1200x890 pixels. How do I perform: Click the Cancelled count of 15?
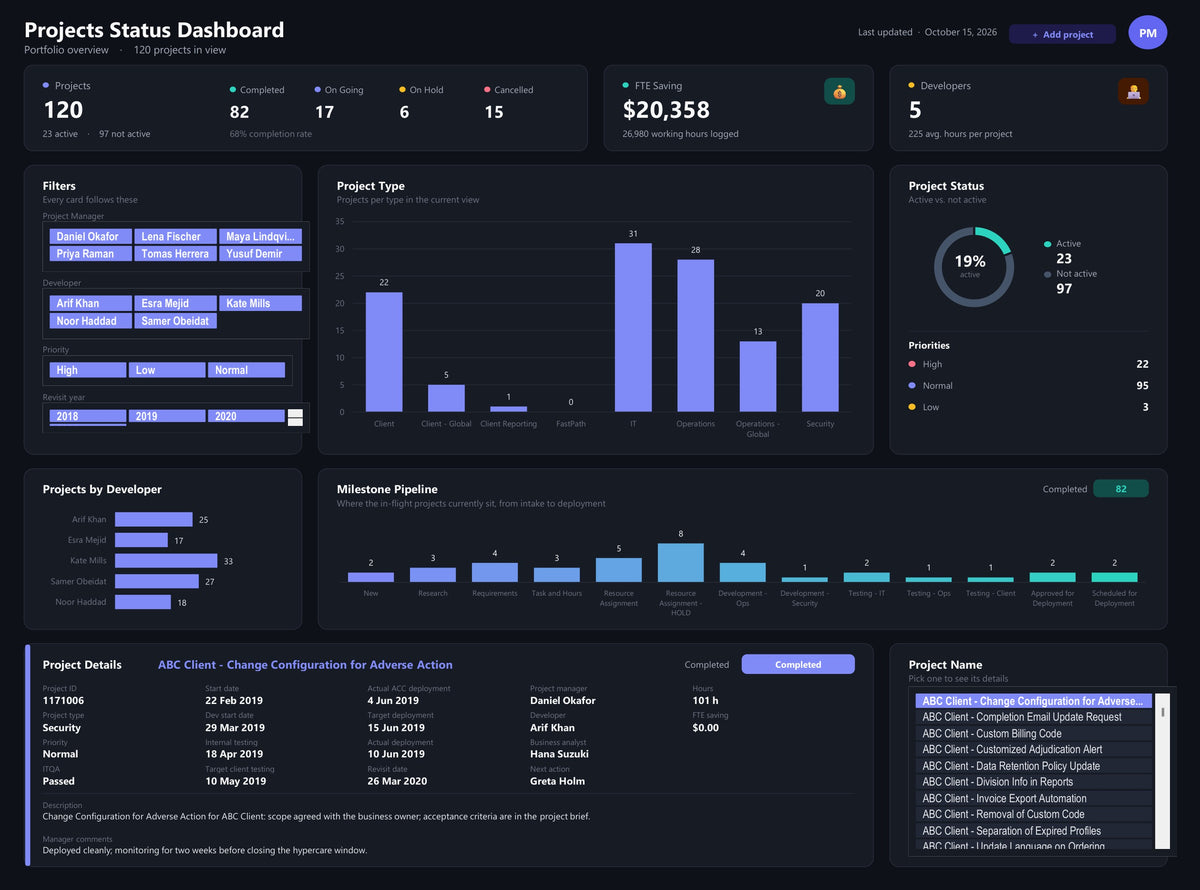click(x=494, y=112)
